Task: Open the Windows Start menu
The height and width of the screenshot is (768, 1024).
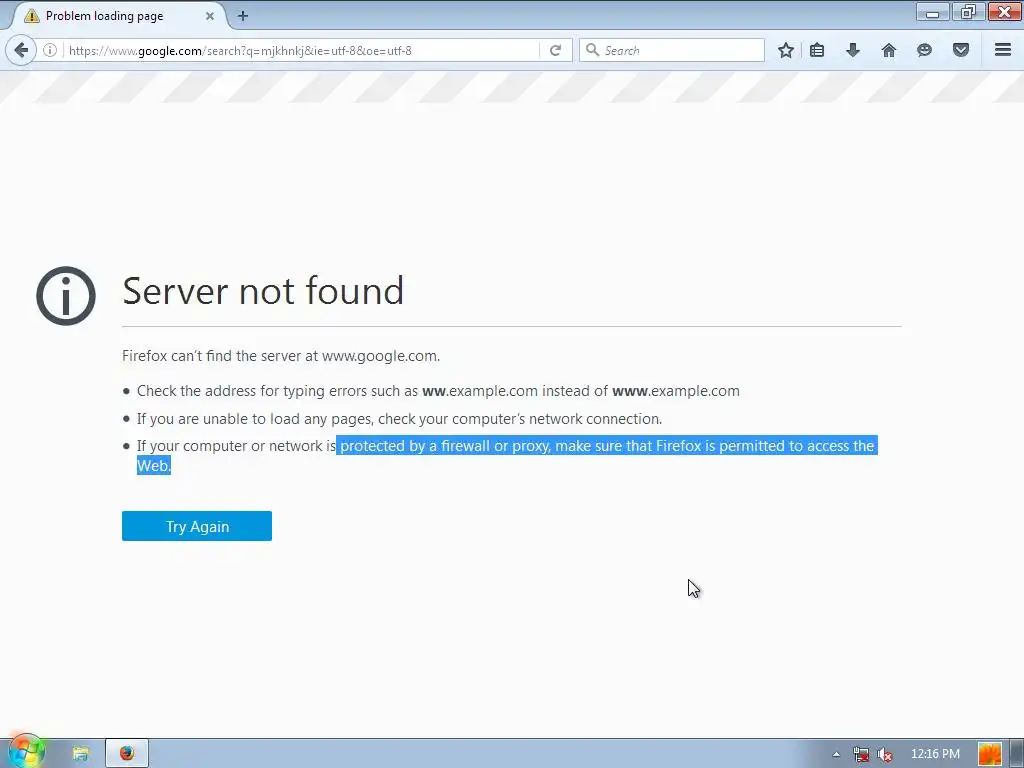Action: click(26, 752)
